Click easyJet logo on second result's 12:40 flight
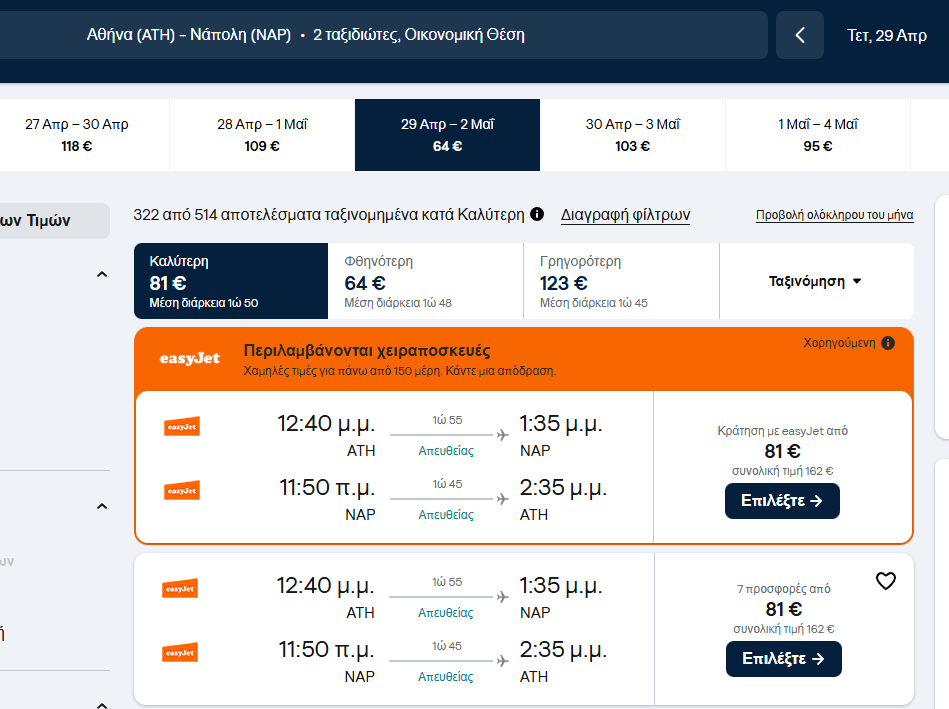The width and height of the screenshot is (949, 709). point(180,589)
